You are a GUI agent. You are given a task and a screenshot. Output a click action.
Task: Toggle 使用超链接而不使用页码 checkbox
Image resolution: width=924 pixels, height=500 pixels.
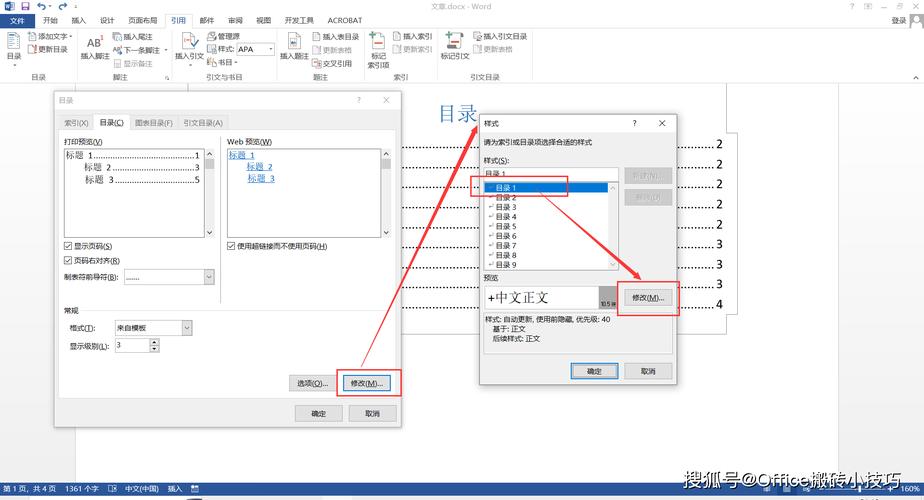(231, 246)
